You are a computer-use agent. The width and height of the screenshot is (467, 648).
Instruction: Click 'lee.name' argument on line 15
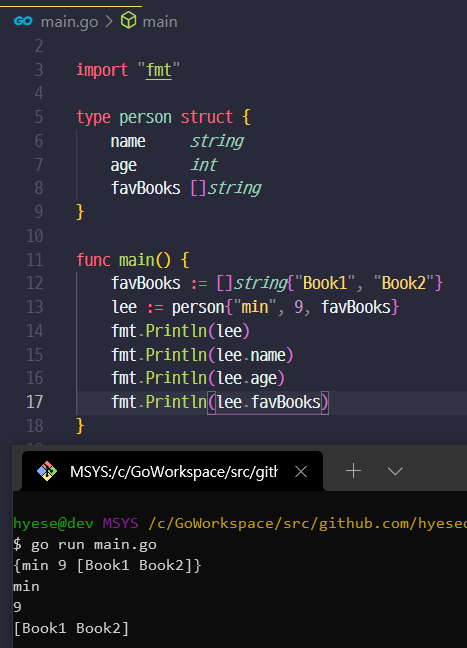coord(251,355)
